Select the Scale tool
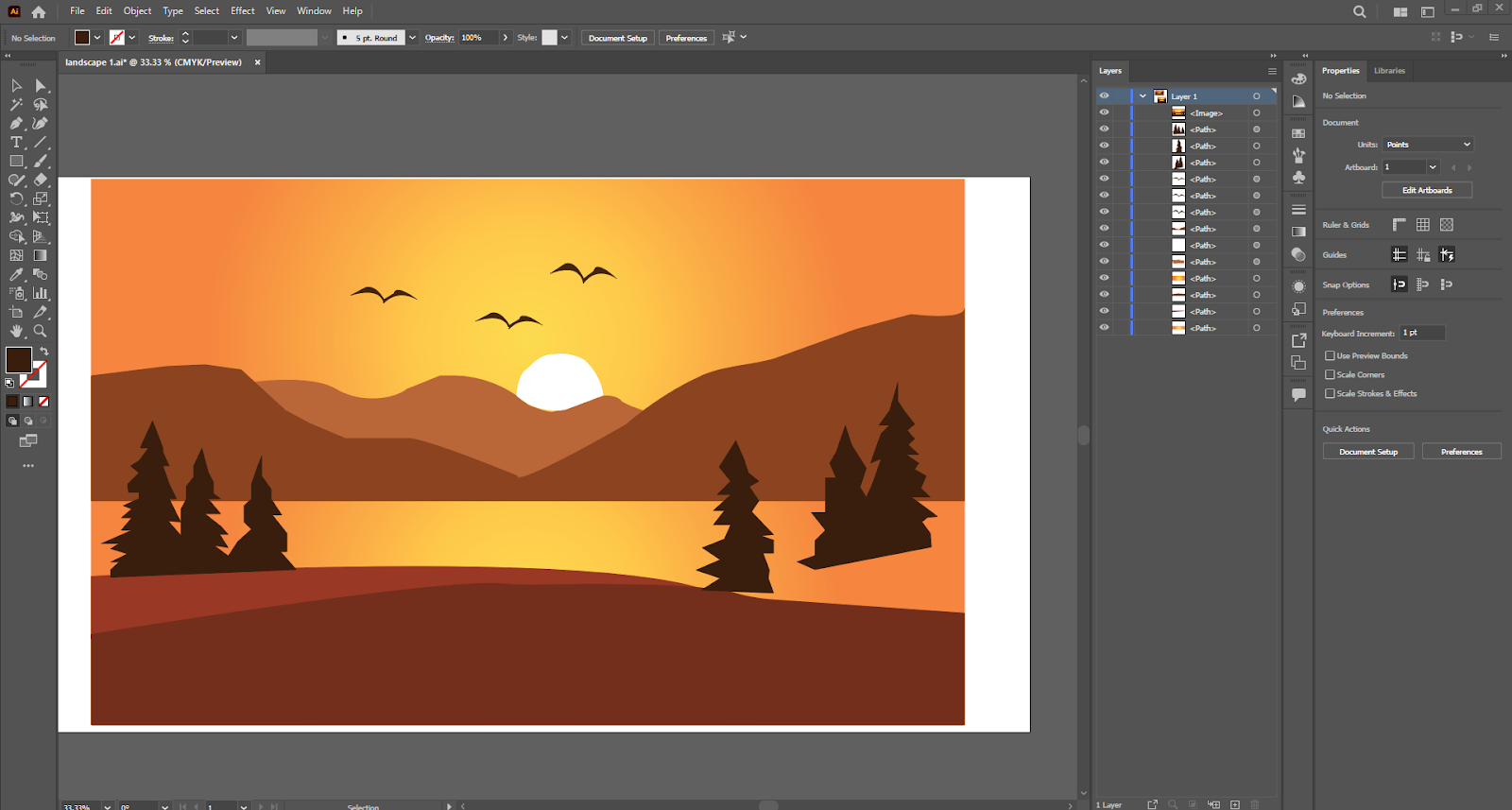Viewport: 1512px width, 810px height. [41, 198]
